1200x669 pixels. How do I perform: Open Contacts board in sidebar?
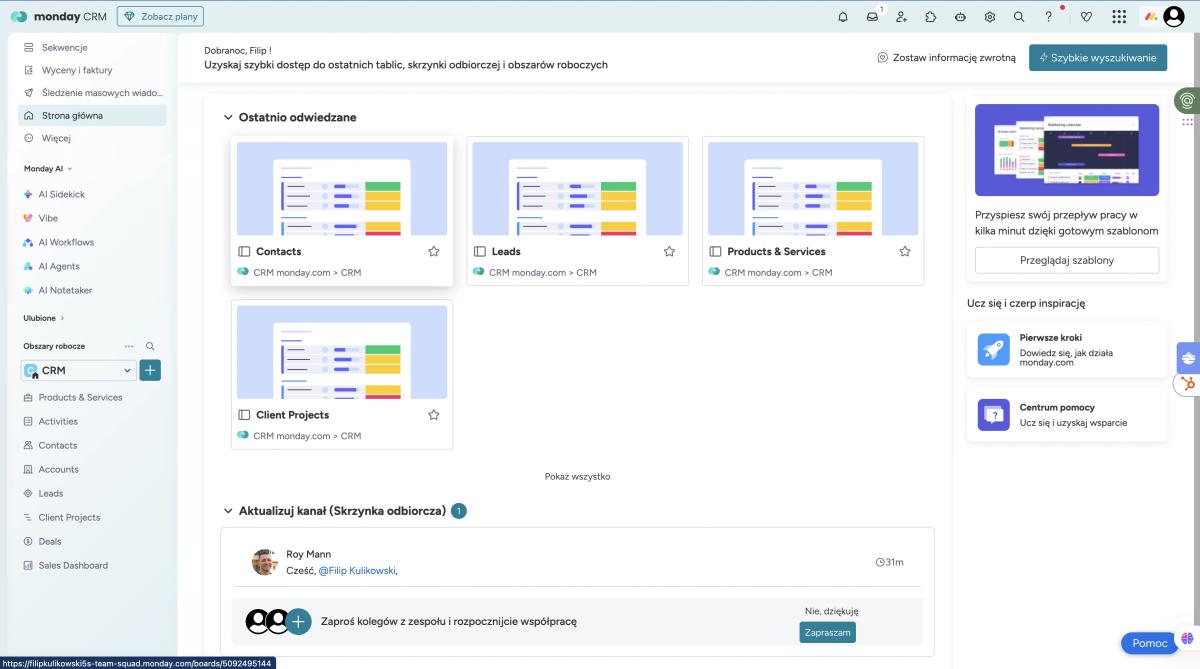92,445
